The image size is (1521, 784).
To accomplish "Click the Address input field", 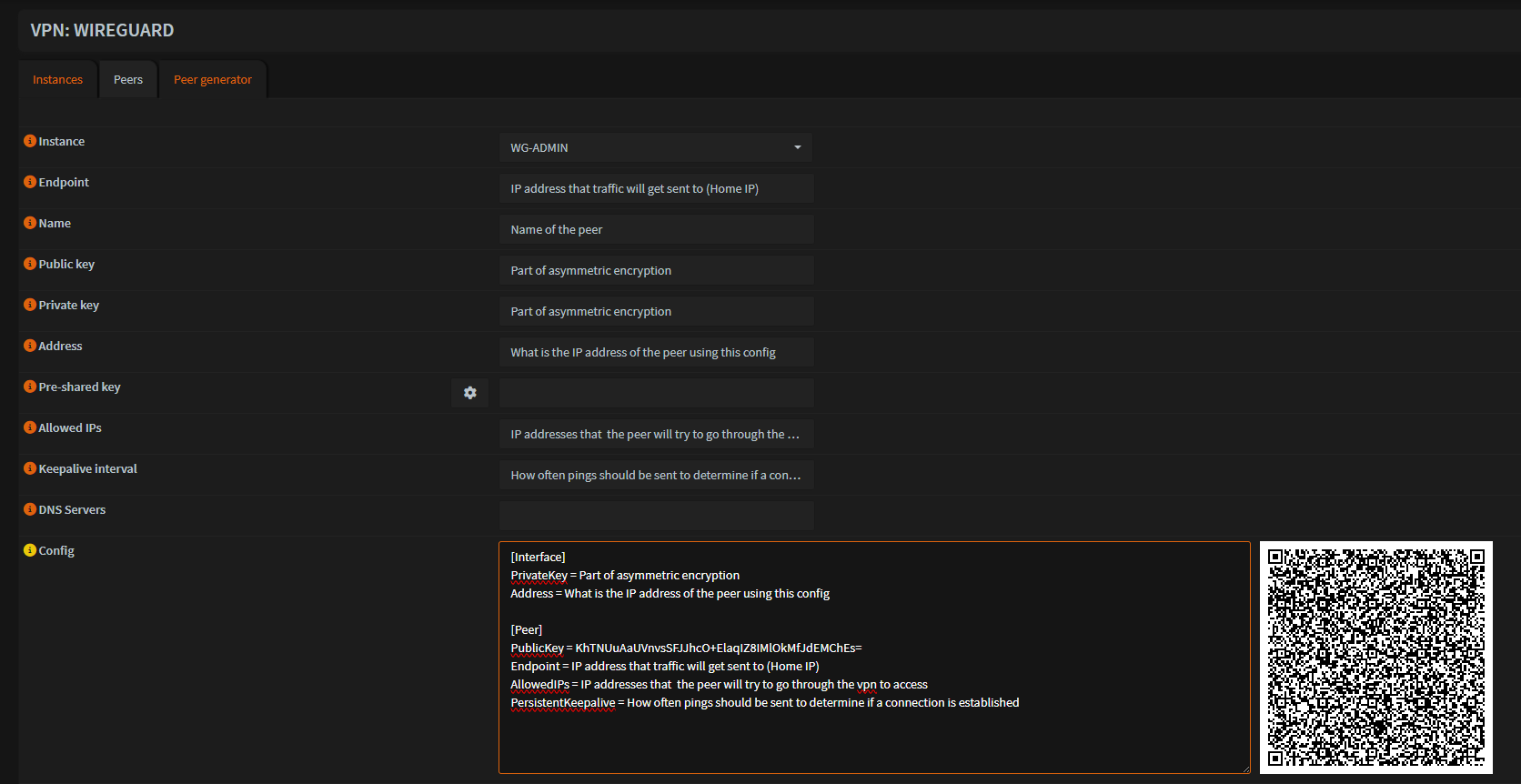I will (657, 352).
